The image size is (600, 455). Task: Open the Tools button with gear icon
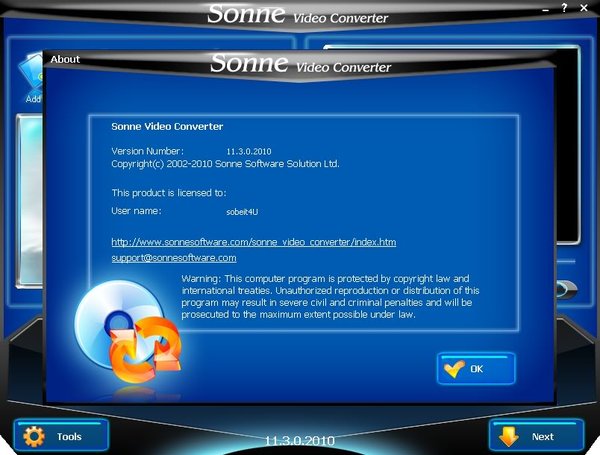click(61, 436)
